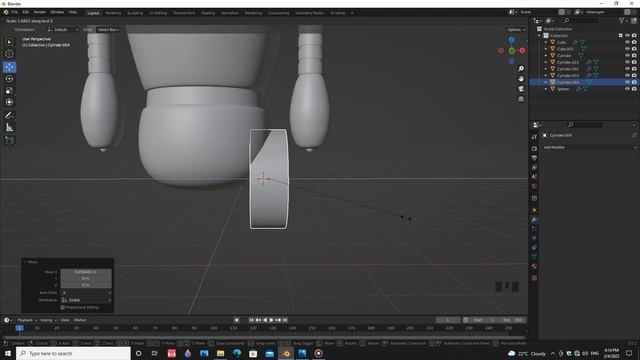Open the Tool properties tab

click(534, 137)
